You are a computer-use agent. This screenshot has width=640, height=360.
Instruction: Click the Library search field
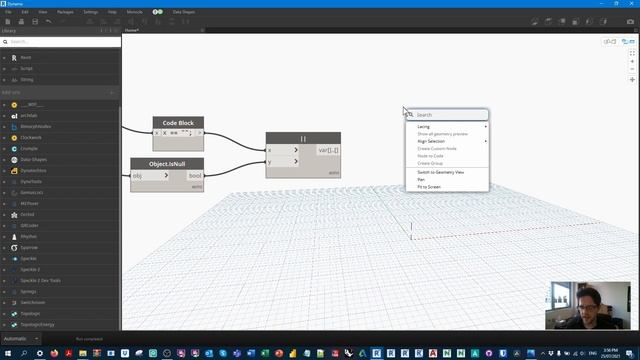[60, 42]
